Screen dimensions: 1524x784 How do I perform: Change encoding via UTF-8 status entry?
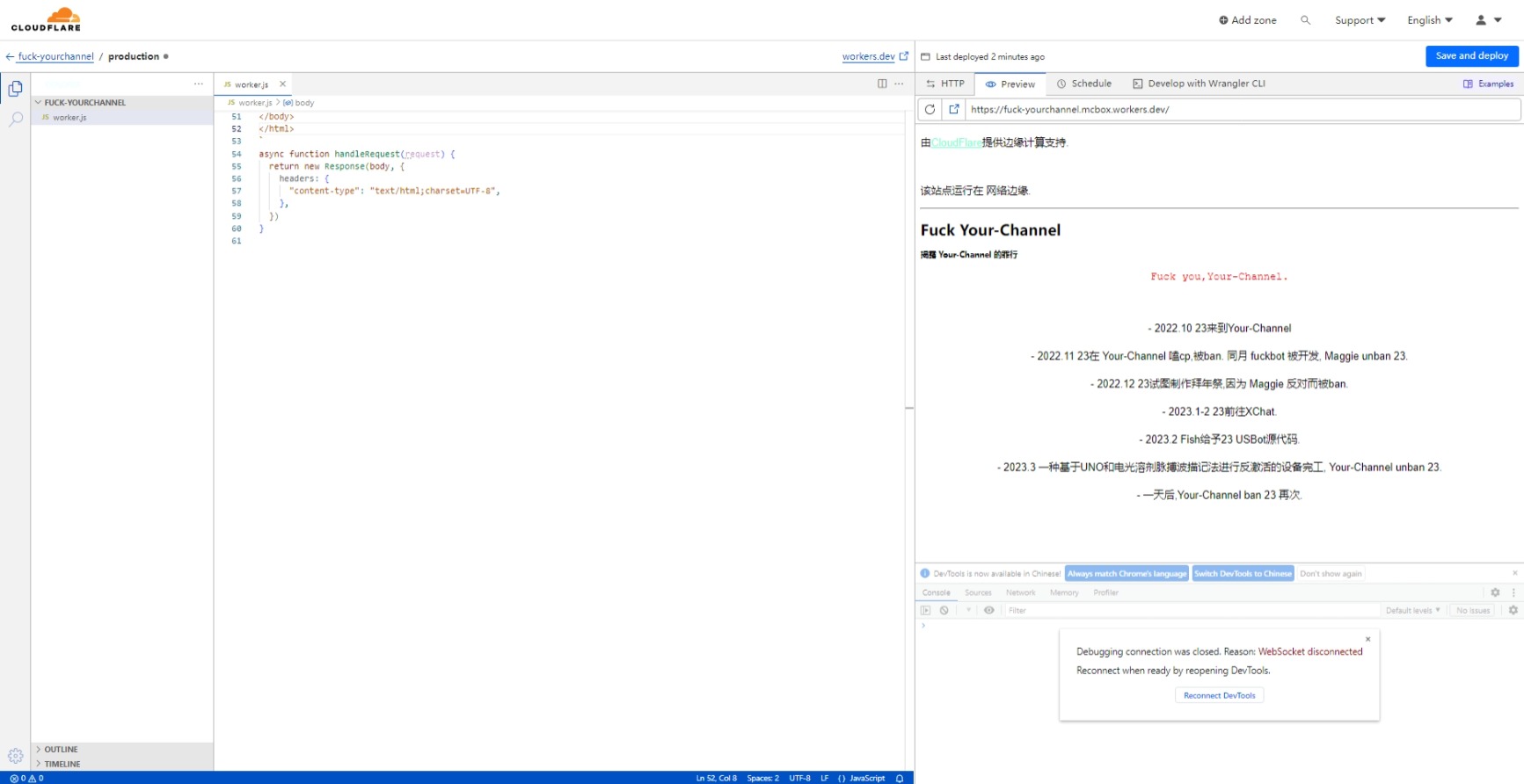pyautogui.click(x=799, y=778)
